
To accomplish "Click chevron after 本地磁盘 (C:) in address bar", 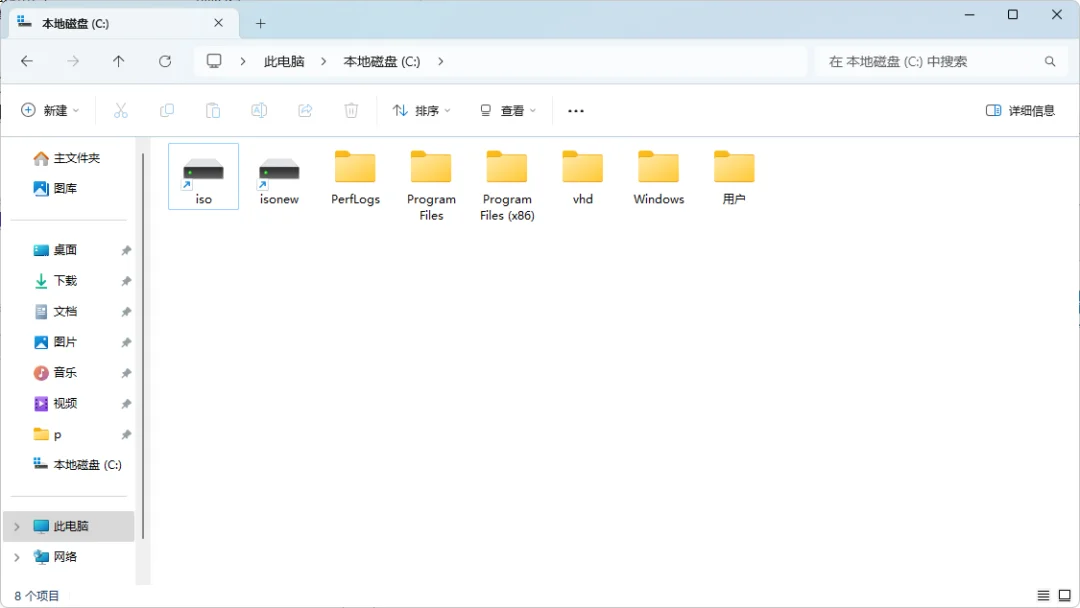I will [x=441, y=61].
